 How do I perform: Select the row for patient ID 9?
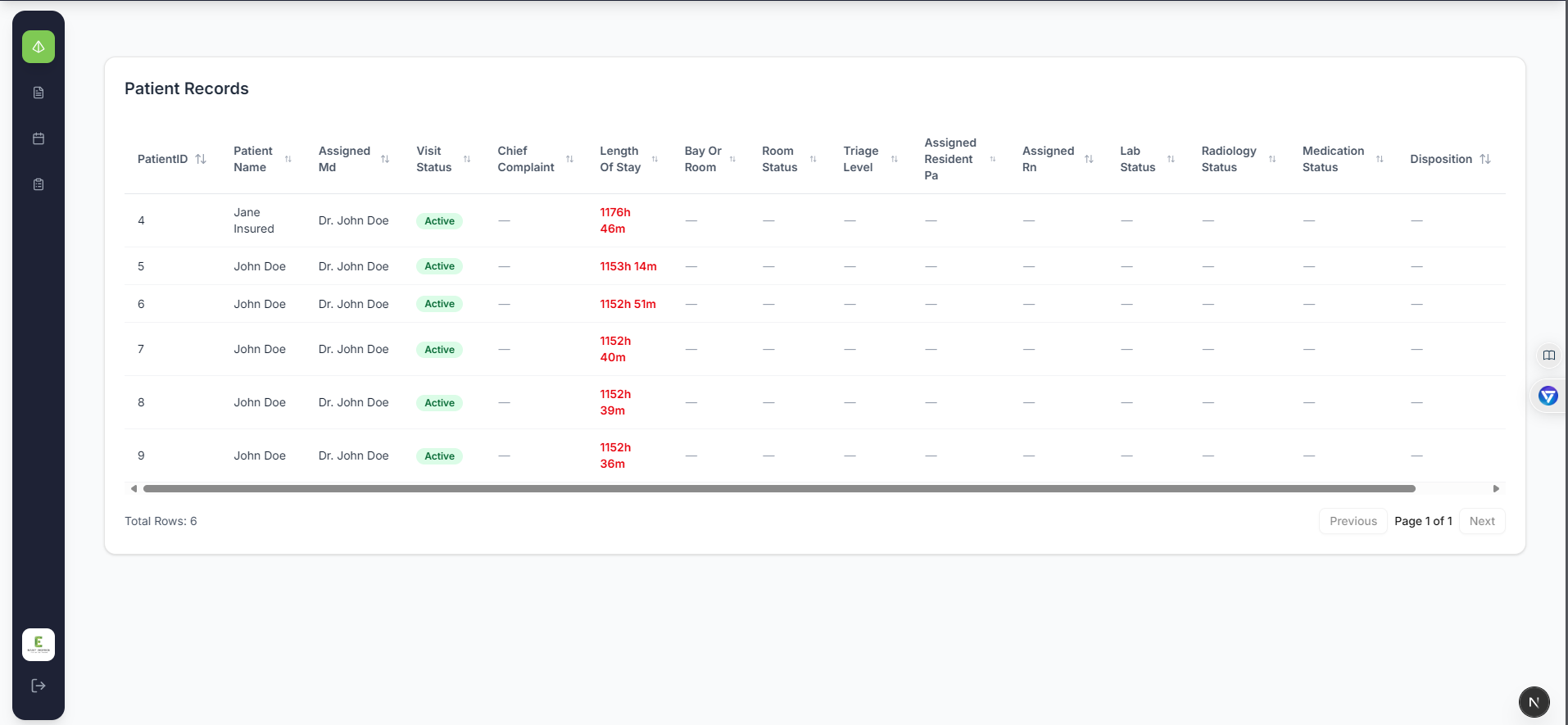point(141,455)
